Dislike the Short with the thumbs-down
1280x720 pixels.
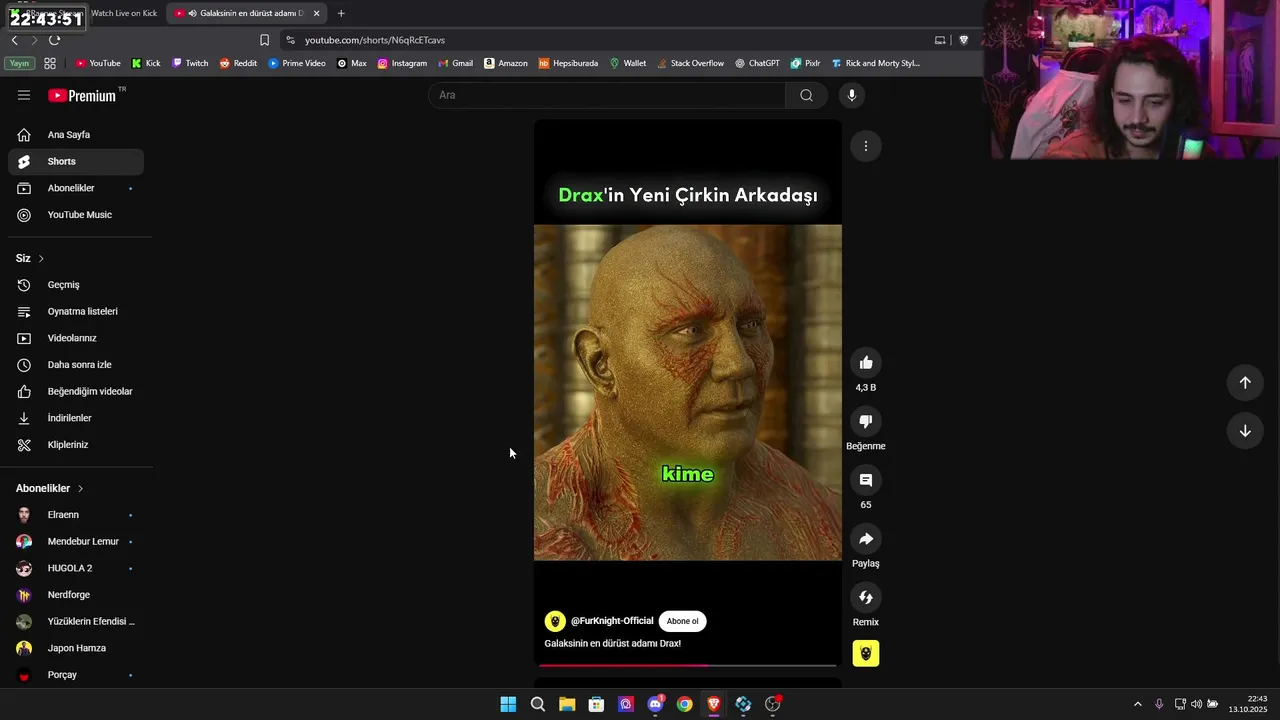[866, 422]
